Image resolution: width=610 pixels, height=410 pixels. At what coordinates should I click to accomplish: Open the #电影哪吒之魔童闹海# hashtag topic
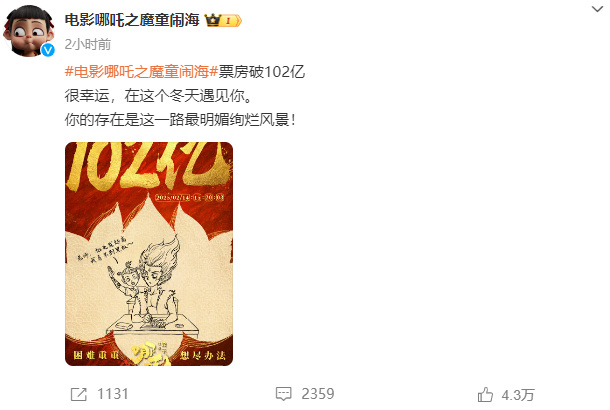tap(142, 72)
